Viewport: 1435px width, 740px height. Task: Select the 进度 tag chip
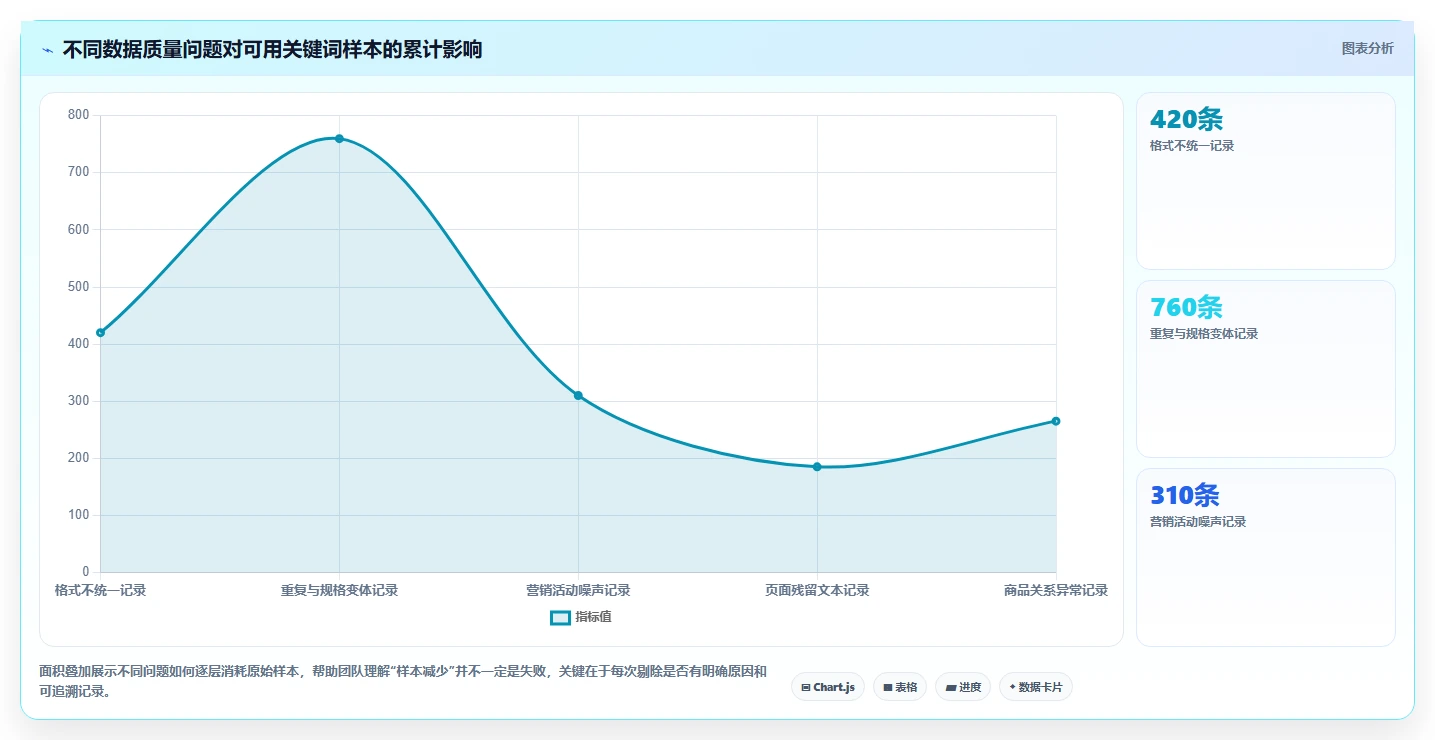pos(963,687)
